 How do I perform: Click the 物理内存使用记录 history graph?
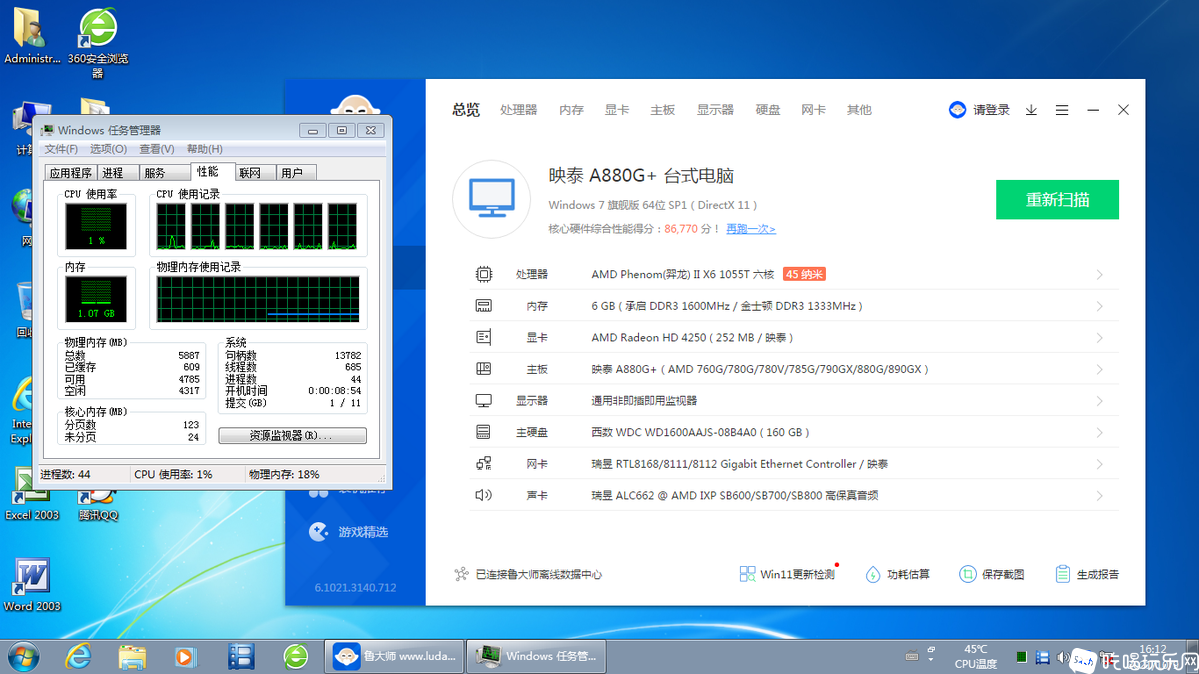click(x=258, y=299)
